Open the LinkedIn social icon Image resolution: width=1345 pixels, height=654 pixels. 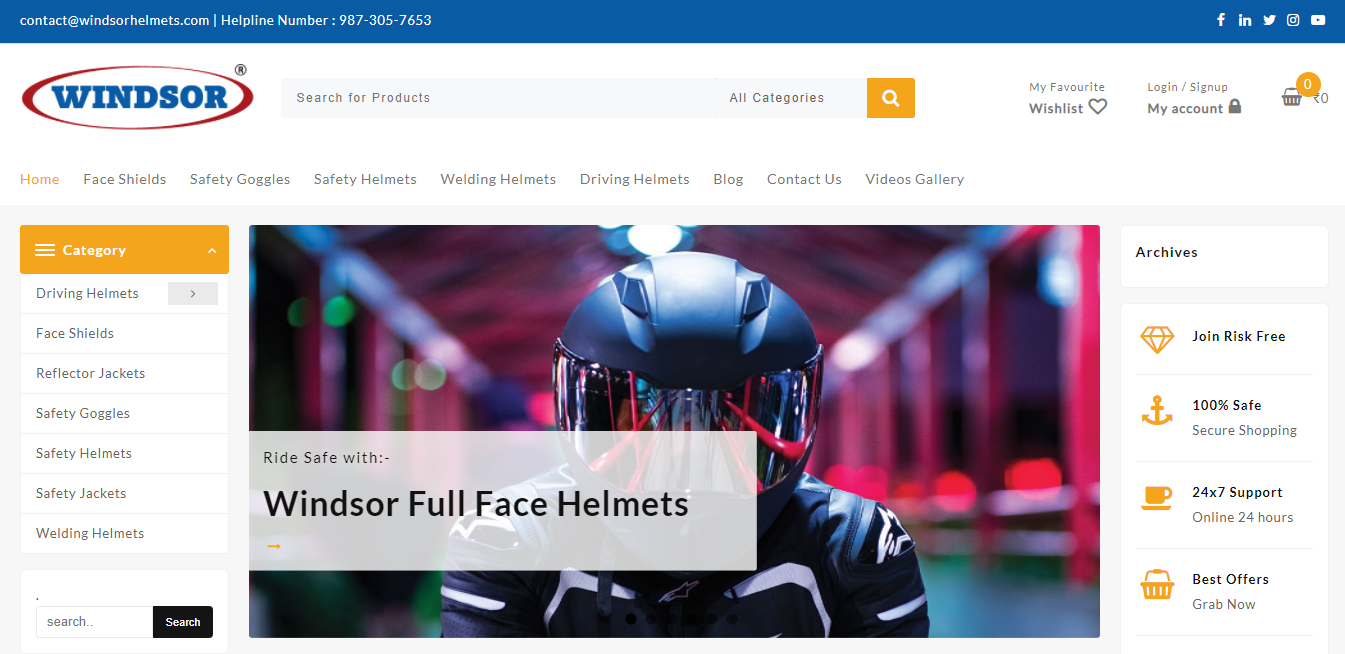(x=1245, y=20)
